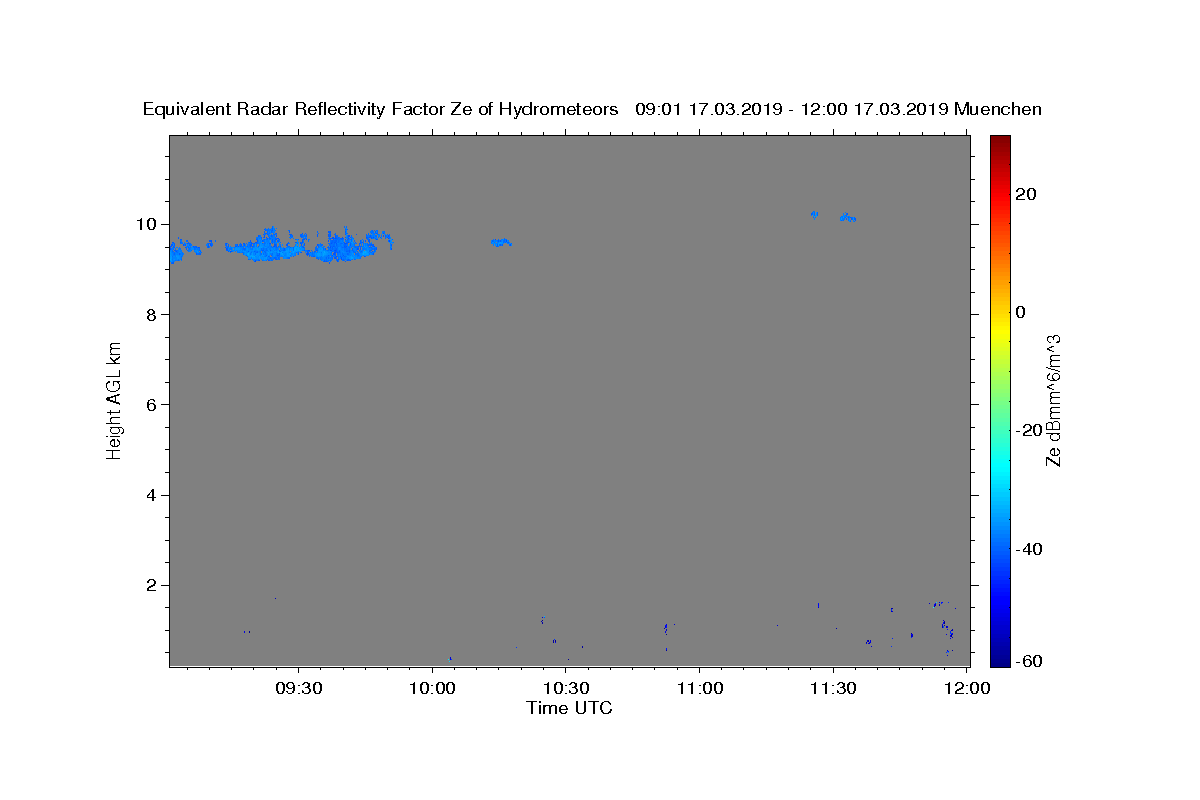Click the plot title text
Image resolution: width=1200 pixels, height=800 pixels.
tap(592, 109)
